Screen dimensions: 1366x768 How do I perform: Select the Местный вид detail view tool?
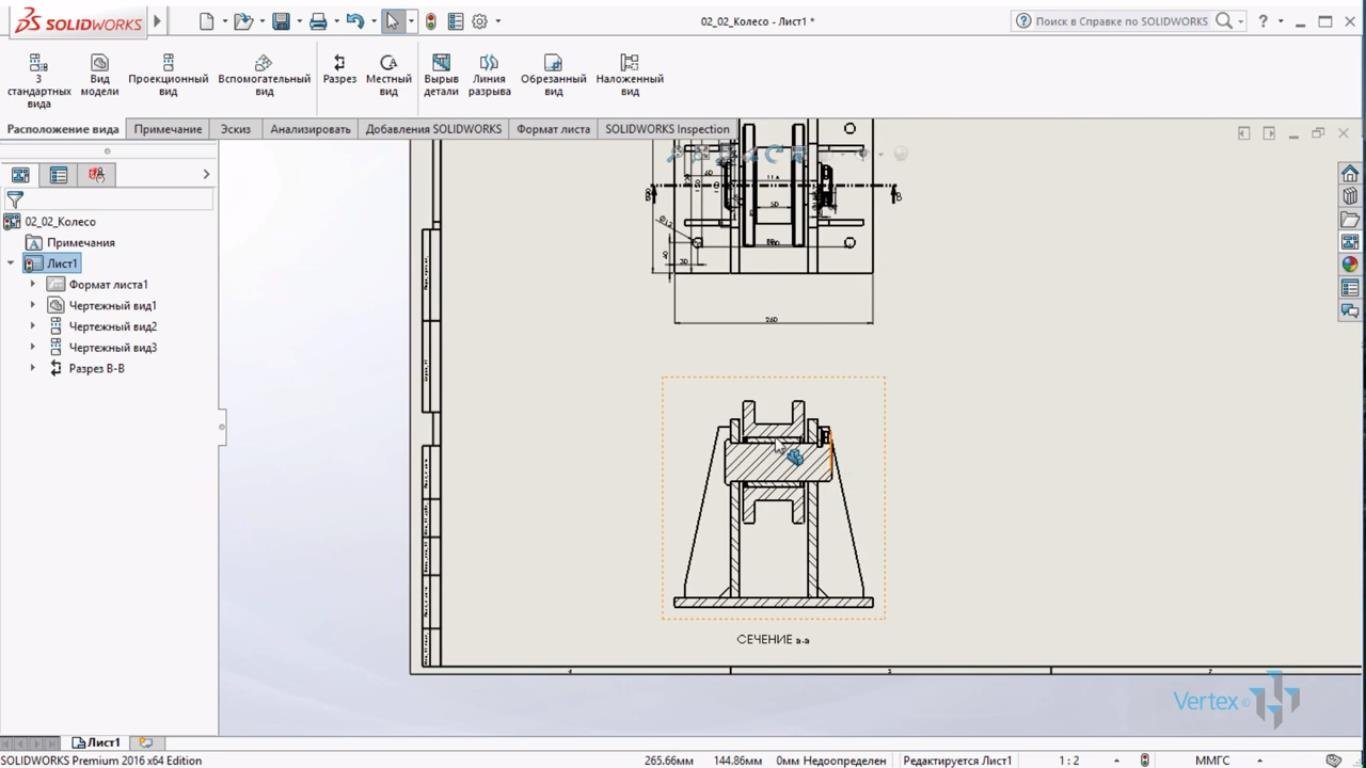388,70
